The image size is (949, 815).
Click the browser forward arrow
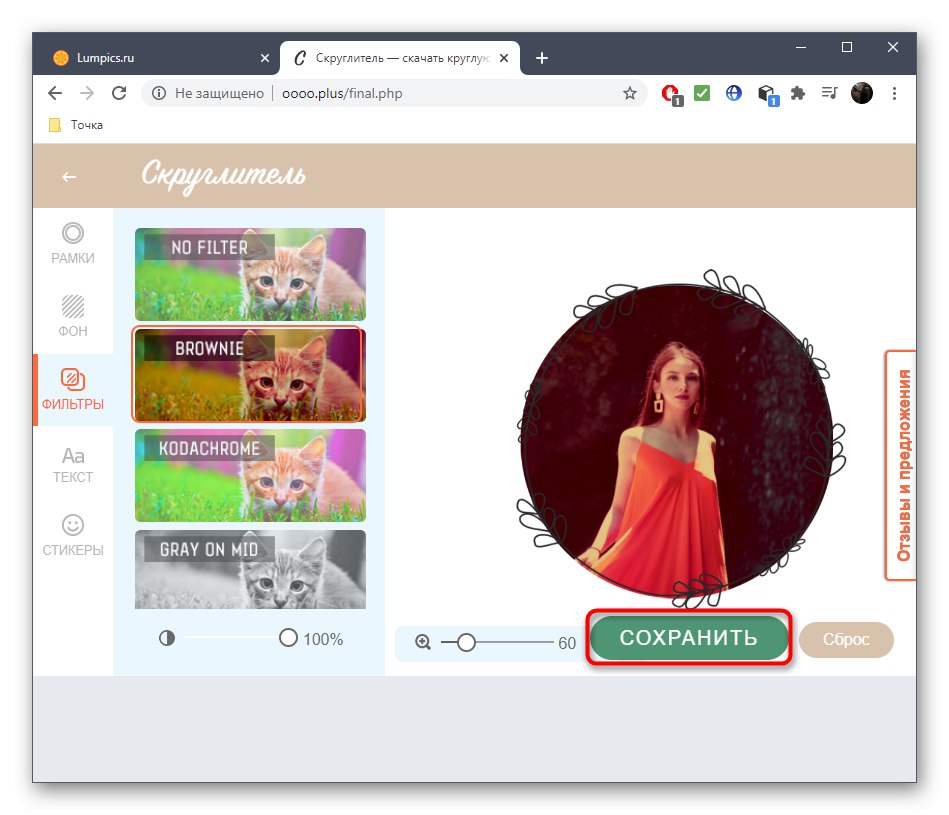(87, 93)
